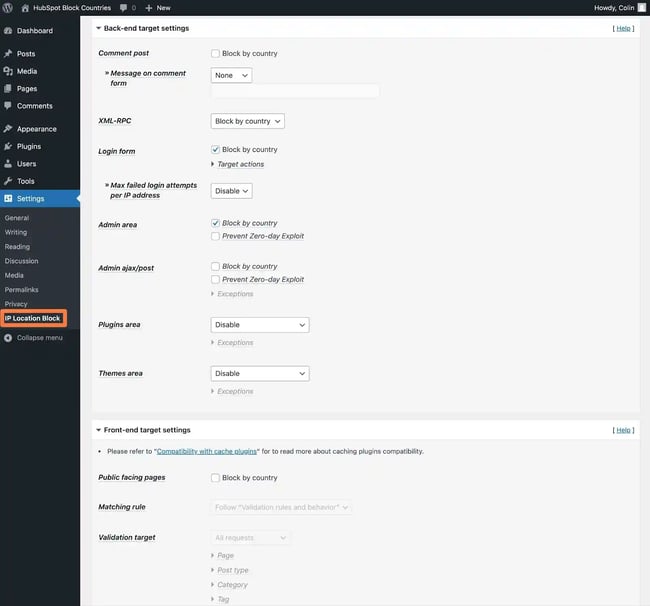Screen dimensions: 650x606
Task: Click Howdy, Colin account link
Action: tap(614, 8)
